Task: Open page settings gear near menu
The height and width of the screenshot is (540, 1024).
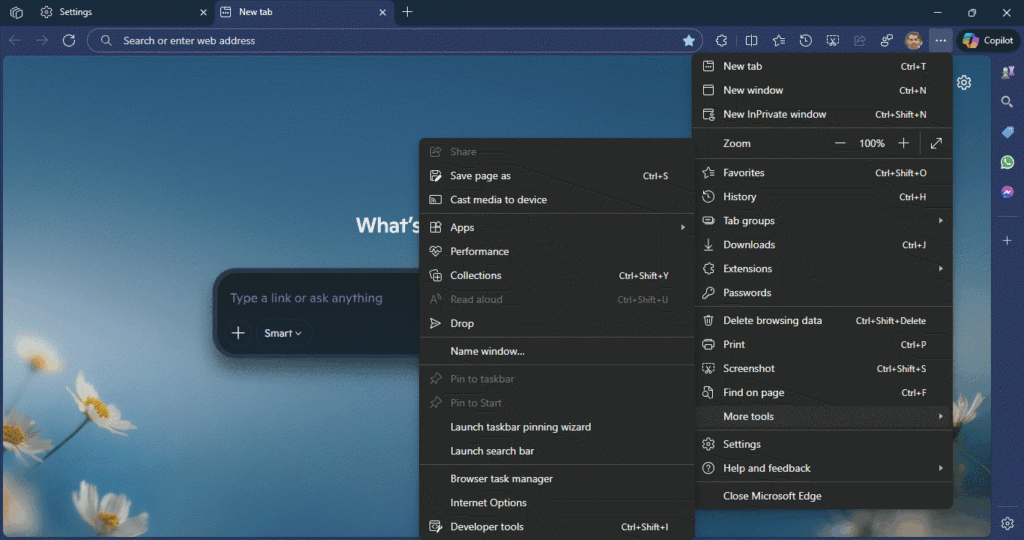Action: pyautogui.click(x=964, y=82)
